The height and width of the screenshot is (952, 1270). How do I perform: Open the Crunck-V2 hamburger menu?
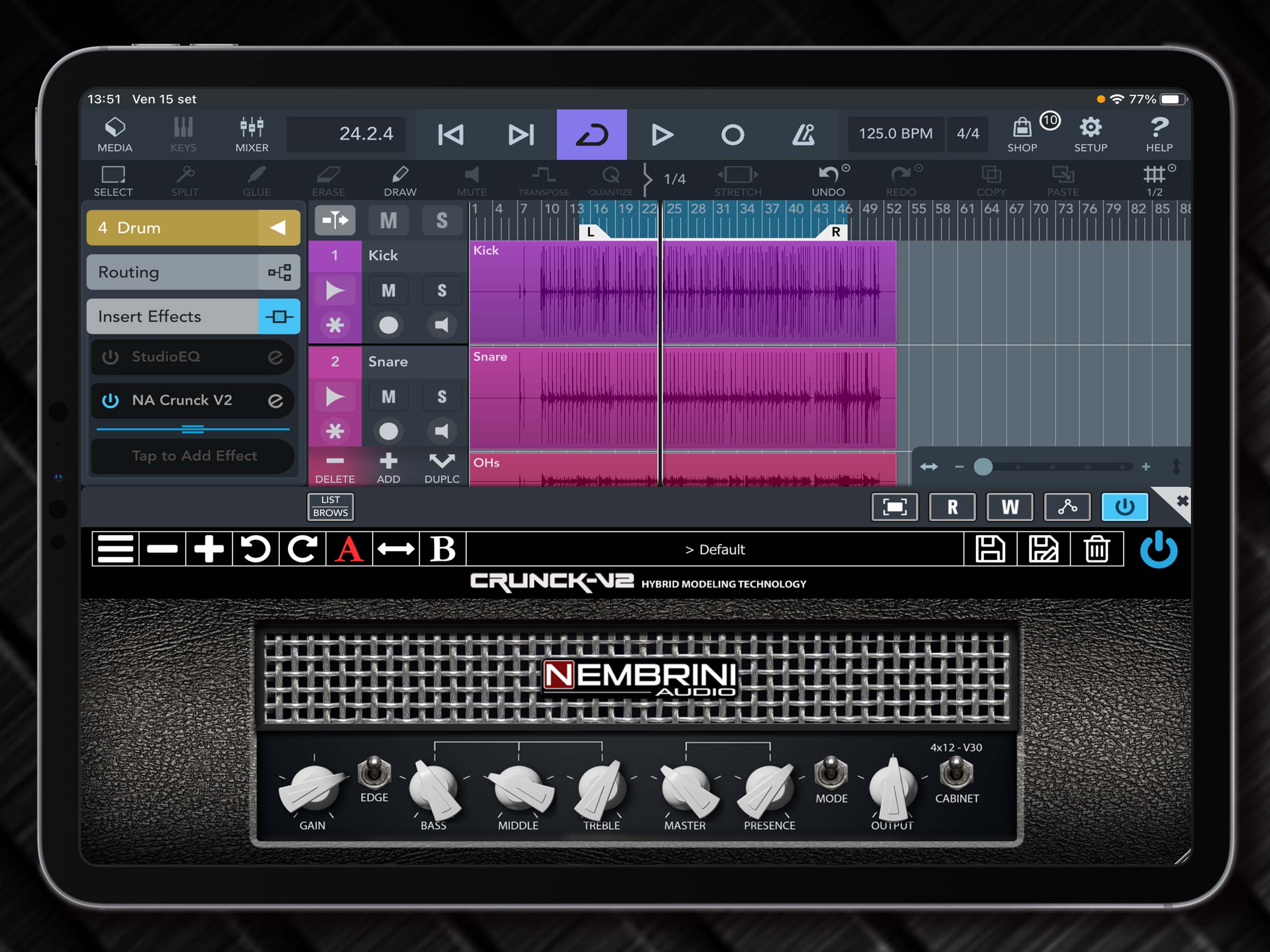coord(115,549)
